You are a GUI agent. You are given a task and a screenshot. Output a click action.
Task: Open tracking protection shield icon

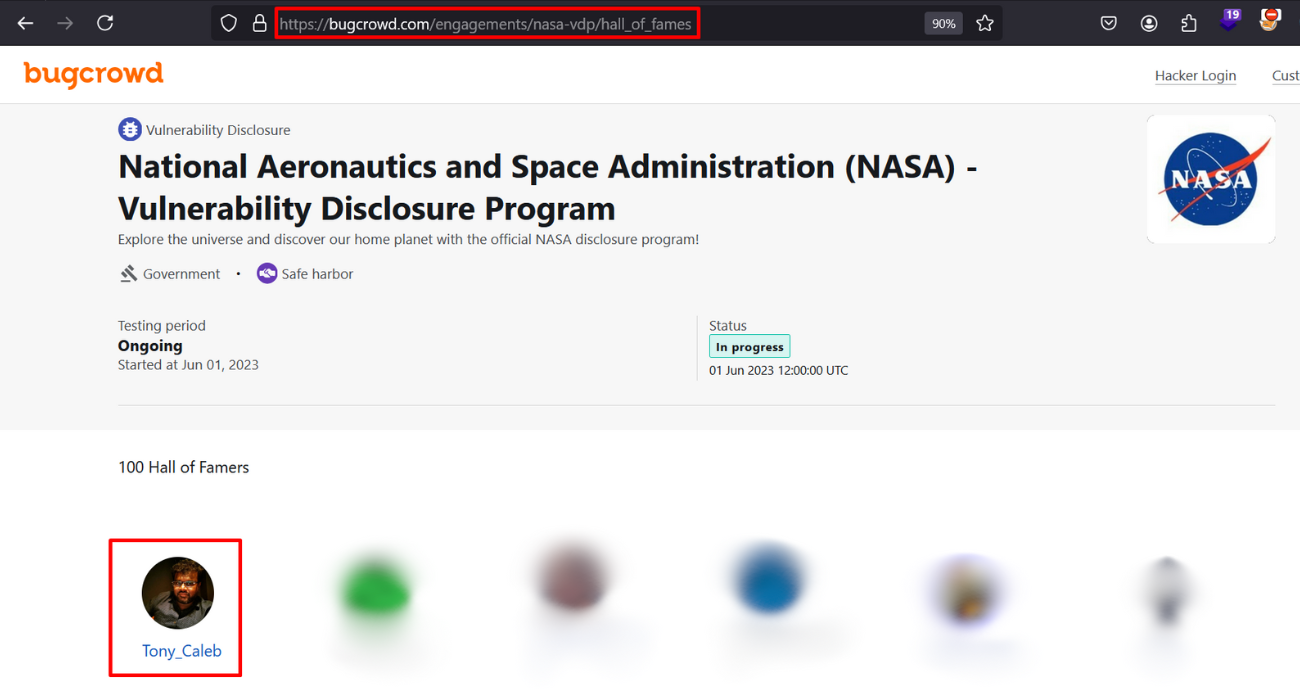[x=229, y=23]
